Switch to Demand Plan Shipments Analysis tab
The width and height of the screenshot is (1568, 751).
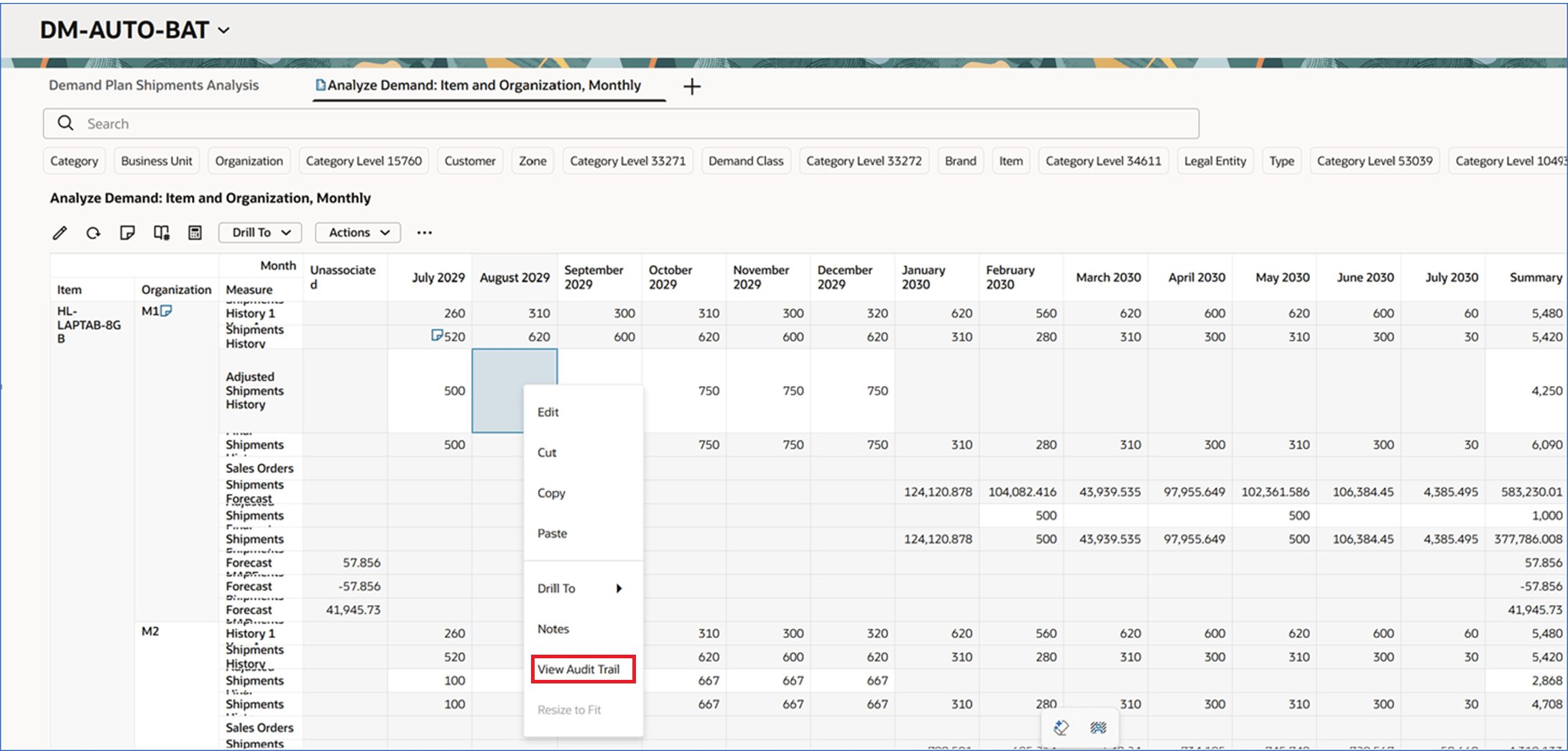click(154, 86)
